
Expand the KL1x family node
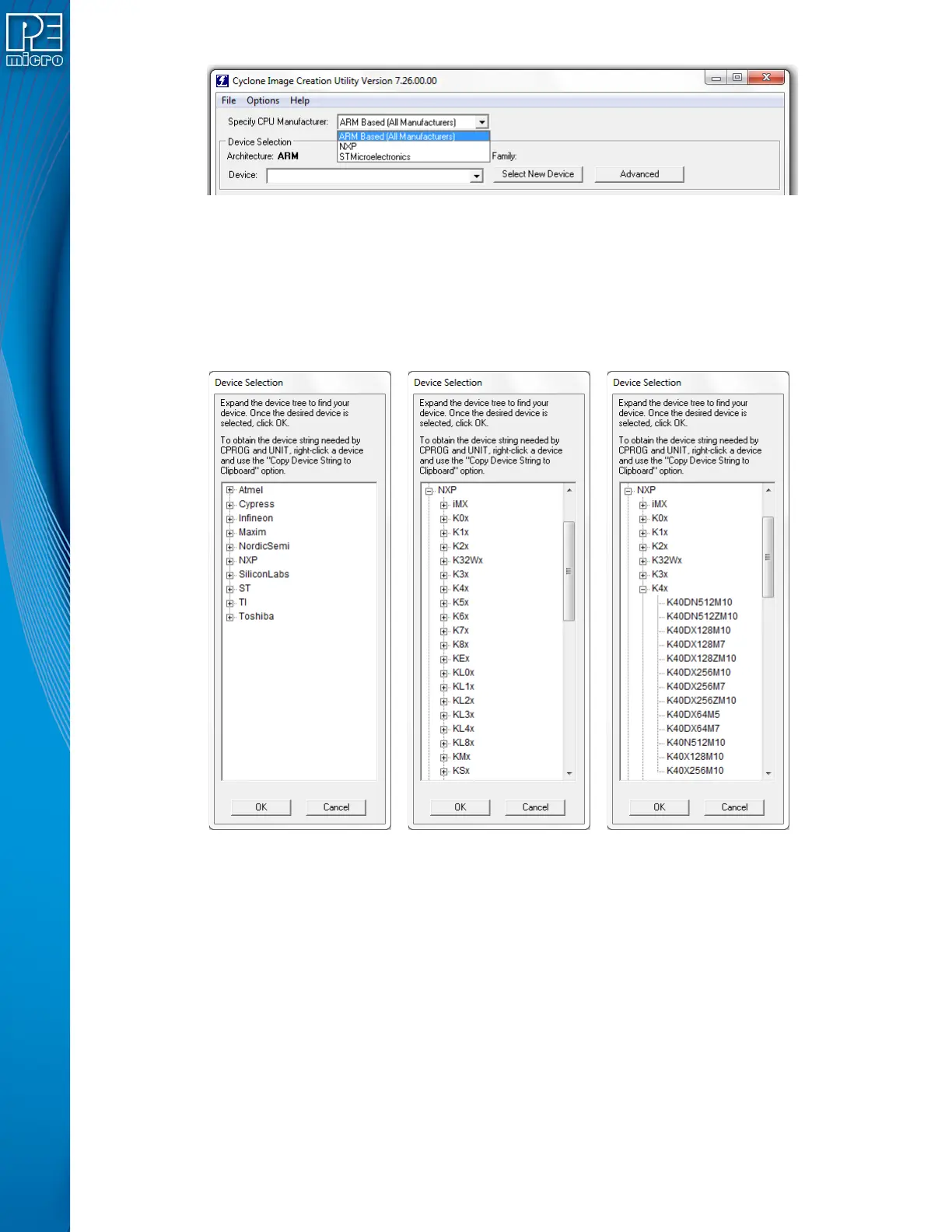click(x=444, y=687)
